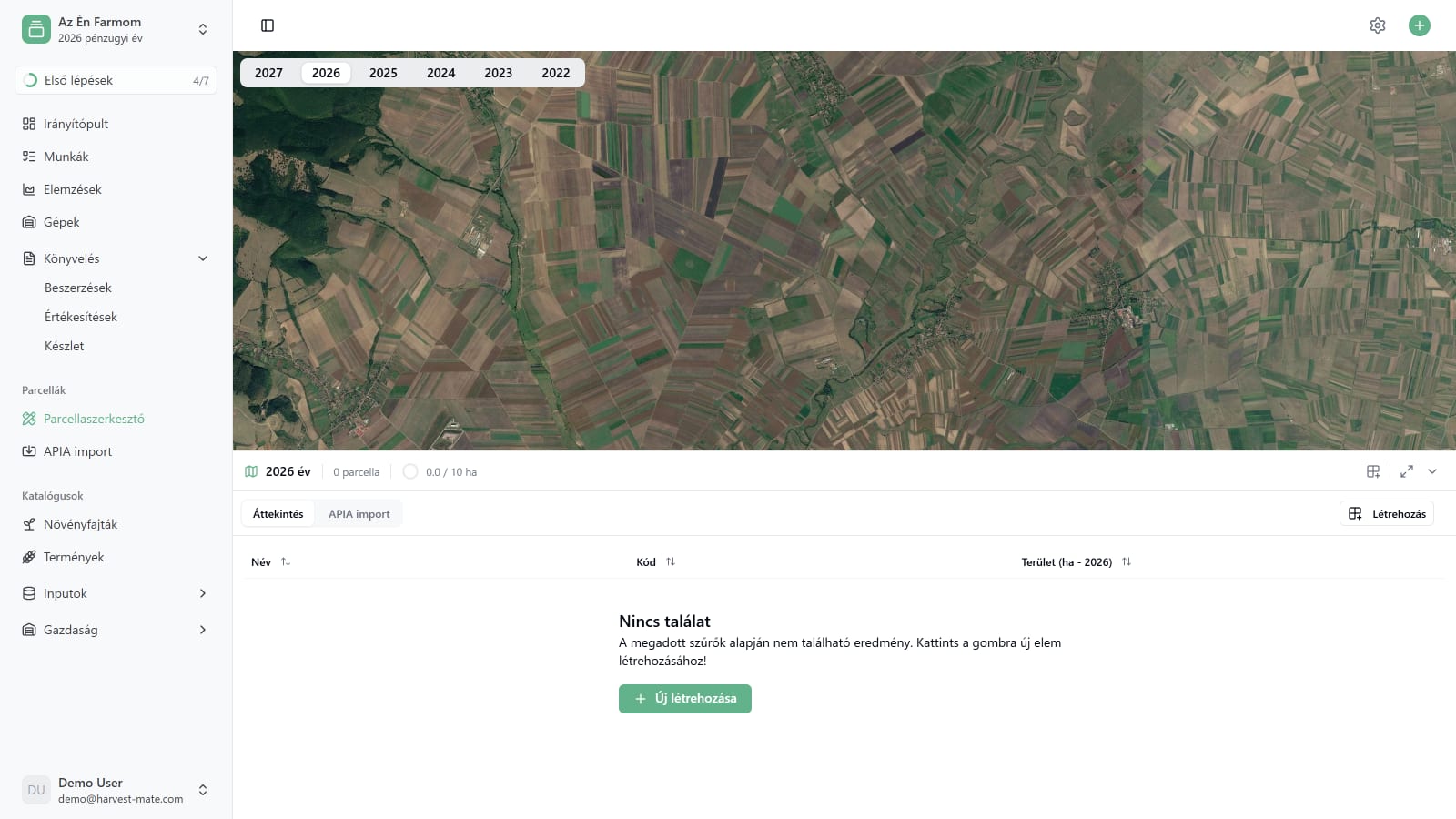Click the add-grid icon near expand arrows

coord(1373,471)
